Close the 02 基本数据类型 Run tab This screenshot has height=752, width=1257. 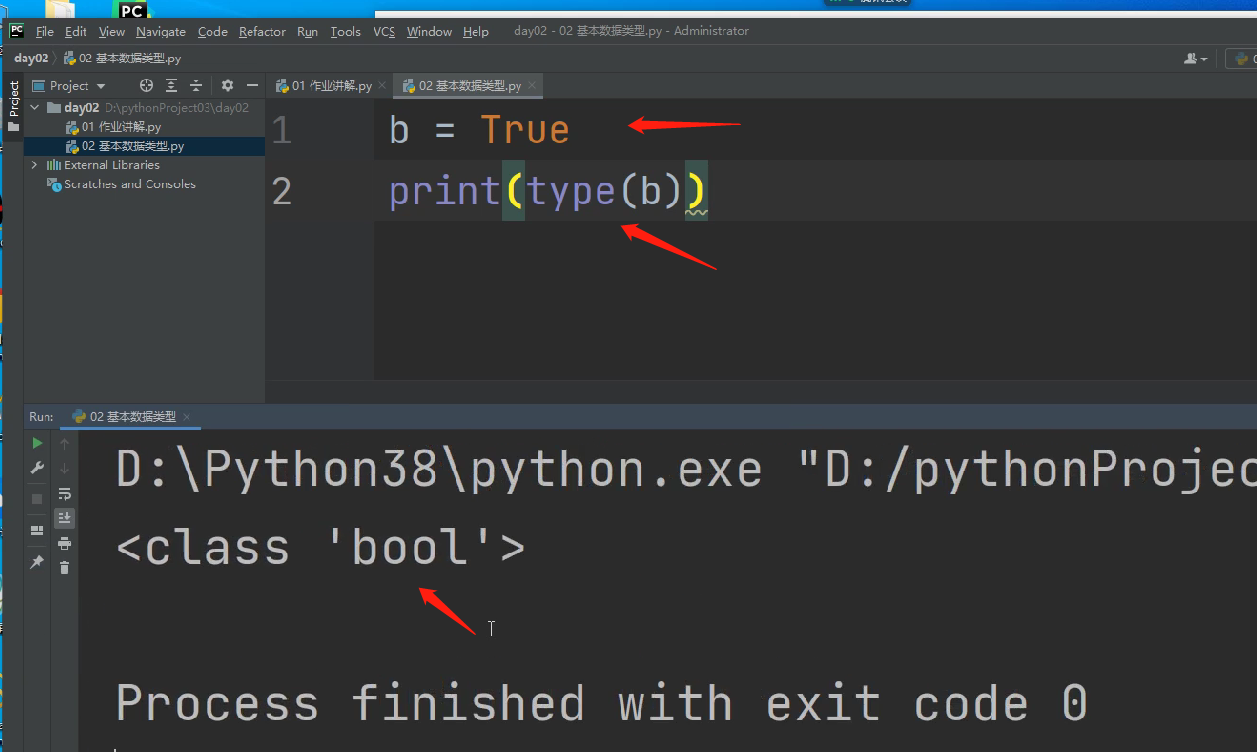pyautogui.click(x=187, y=417)
